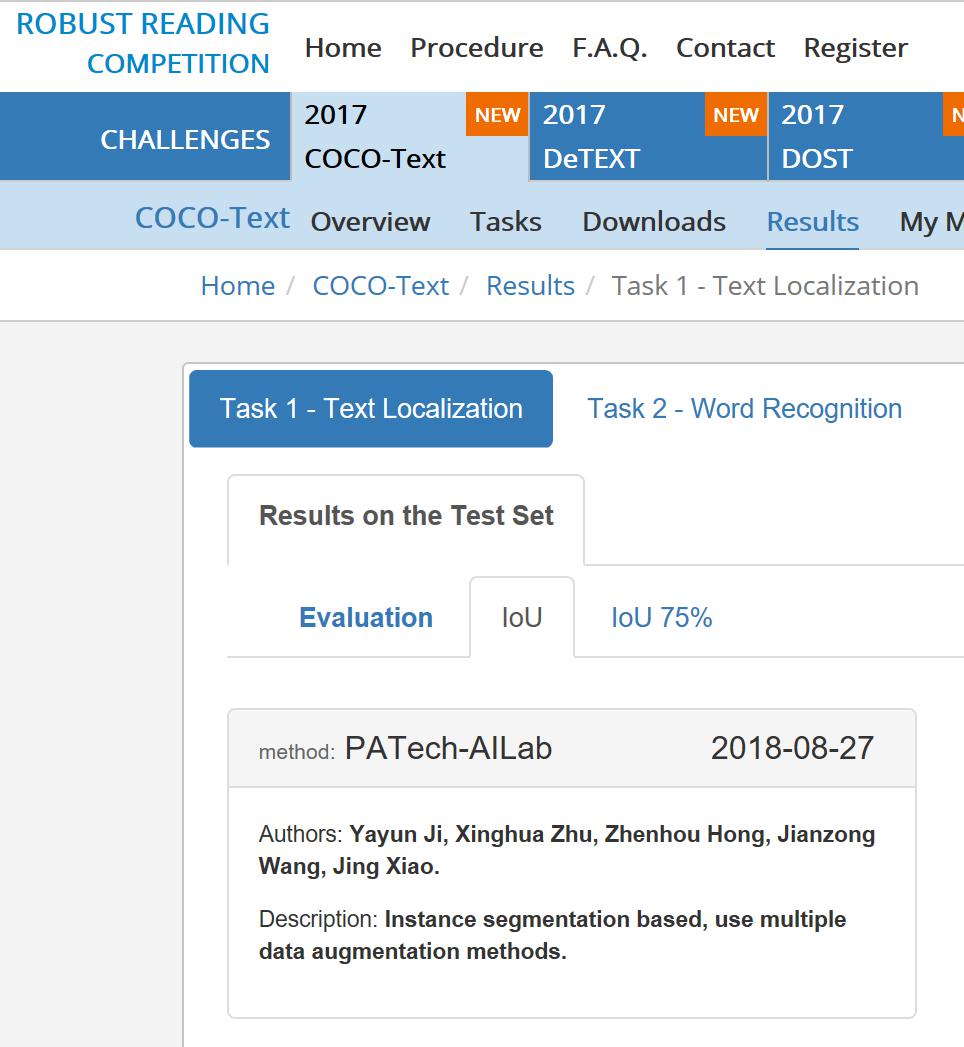The height and width of the screenshot is (1047, 964).
Task: Click the Robust Reading Competition site logo
Action: pyautogui.click(x=143, y=44)
